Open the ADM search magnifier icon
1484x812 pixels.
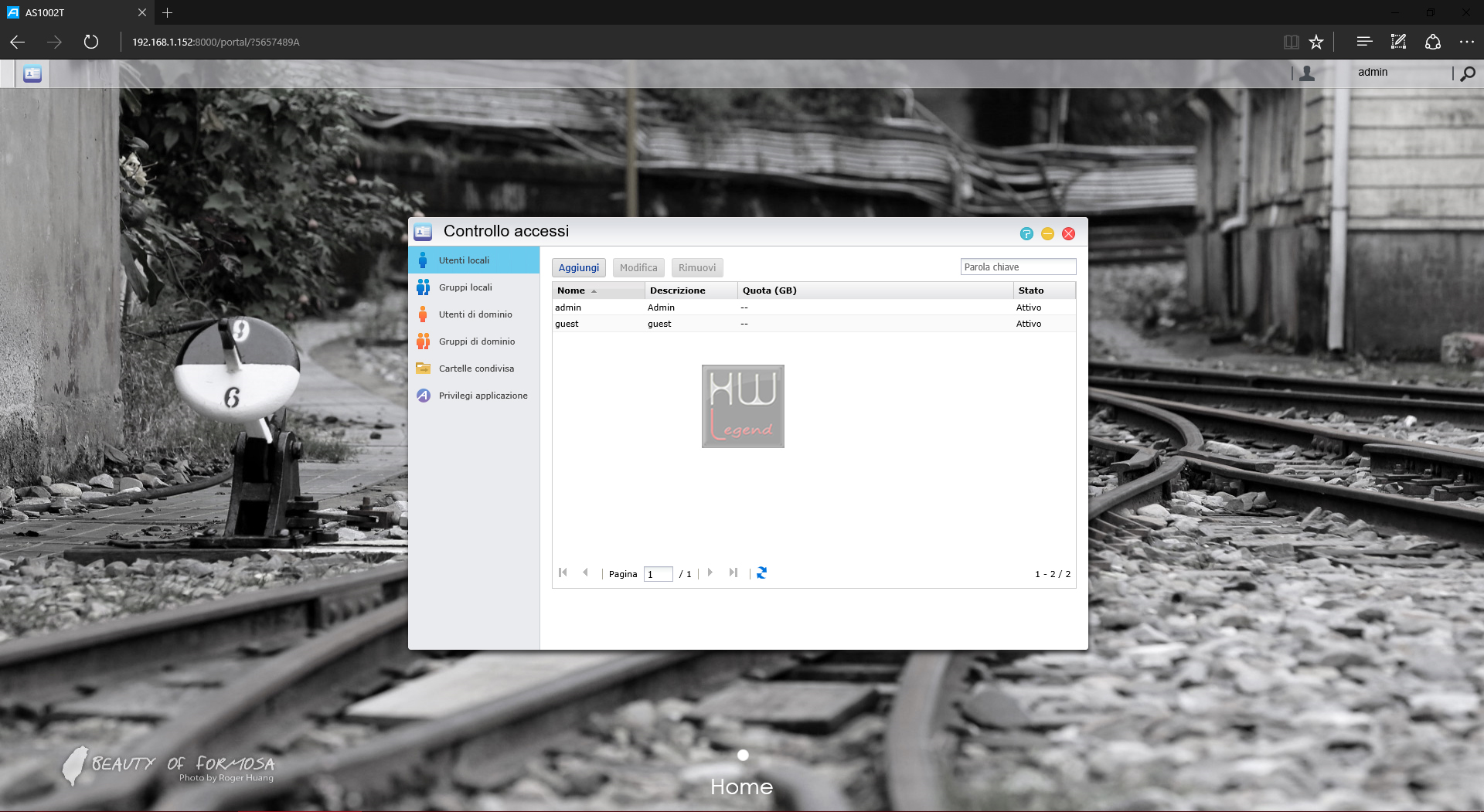click(x=1468, y=73)
